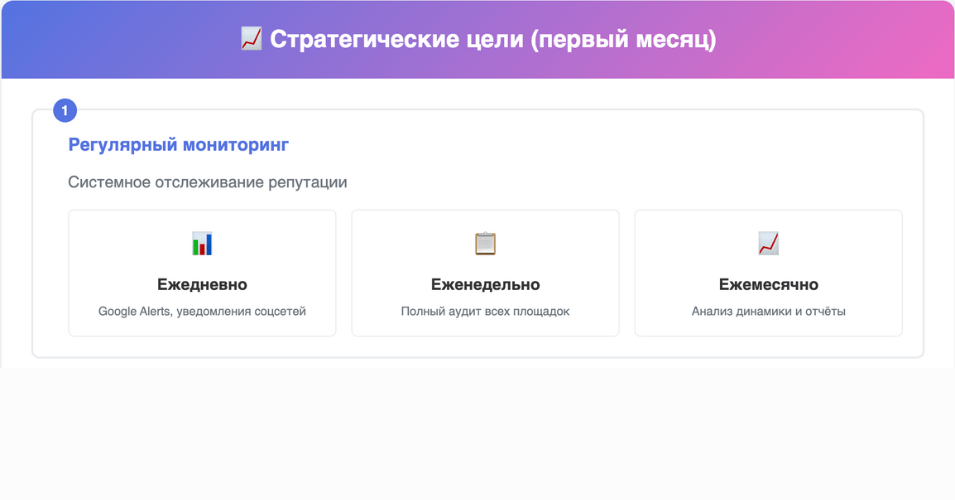Click the clipboard icon above Еженедельно
Screen dimensions: 955x500
pos(485,244)
